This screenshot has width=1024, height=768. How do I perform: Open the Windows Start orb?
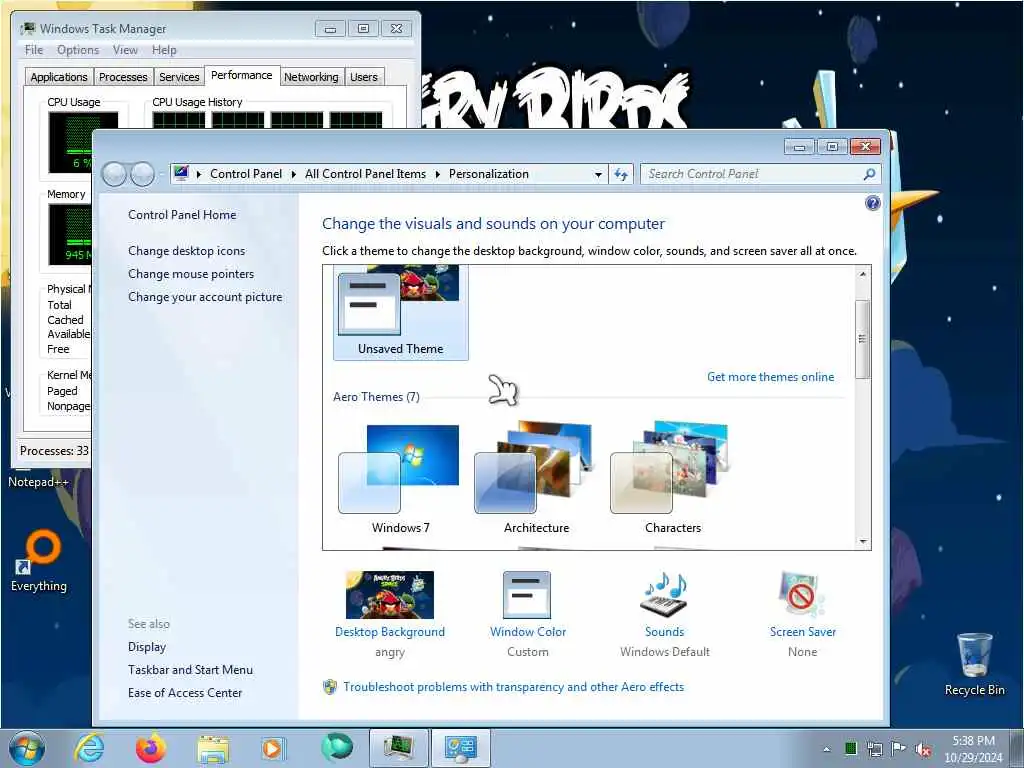tap(27, 748)
